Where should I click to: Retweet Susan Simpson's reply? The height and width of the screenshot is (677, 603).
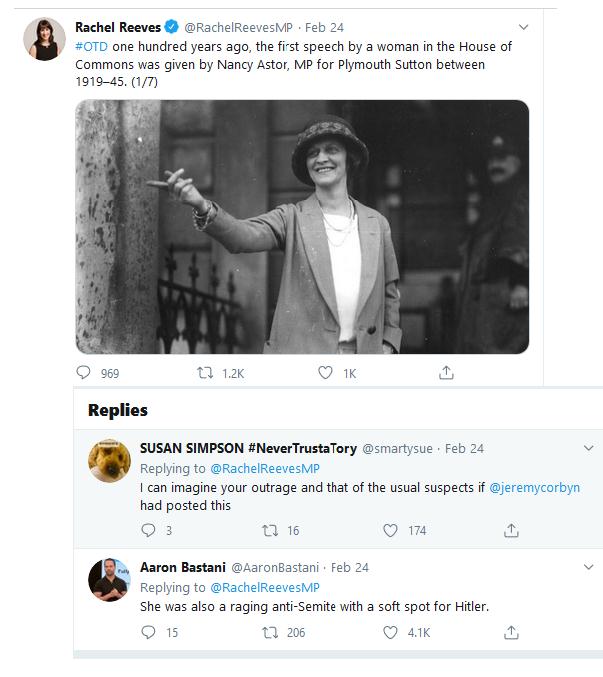[x=269, y=530]
